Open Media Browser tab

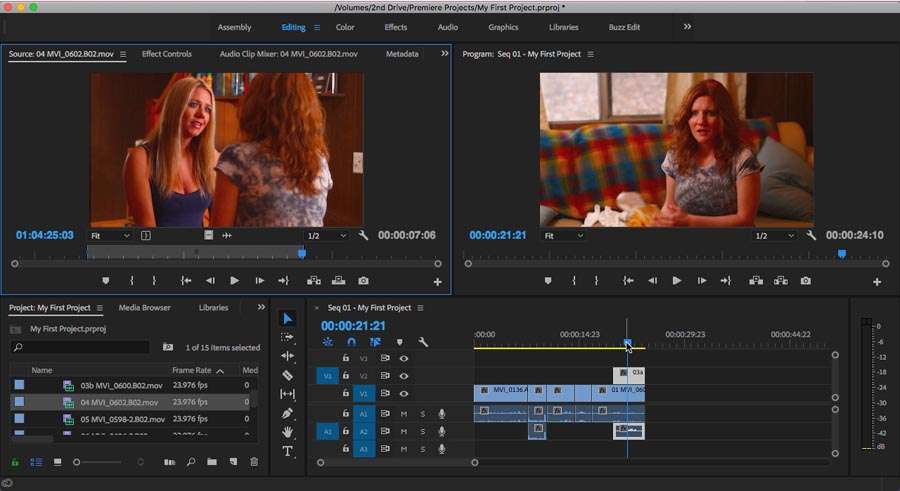144,307
